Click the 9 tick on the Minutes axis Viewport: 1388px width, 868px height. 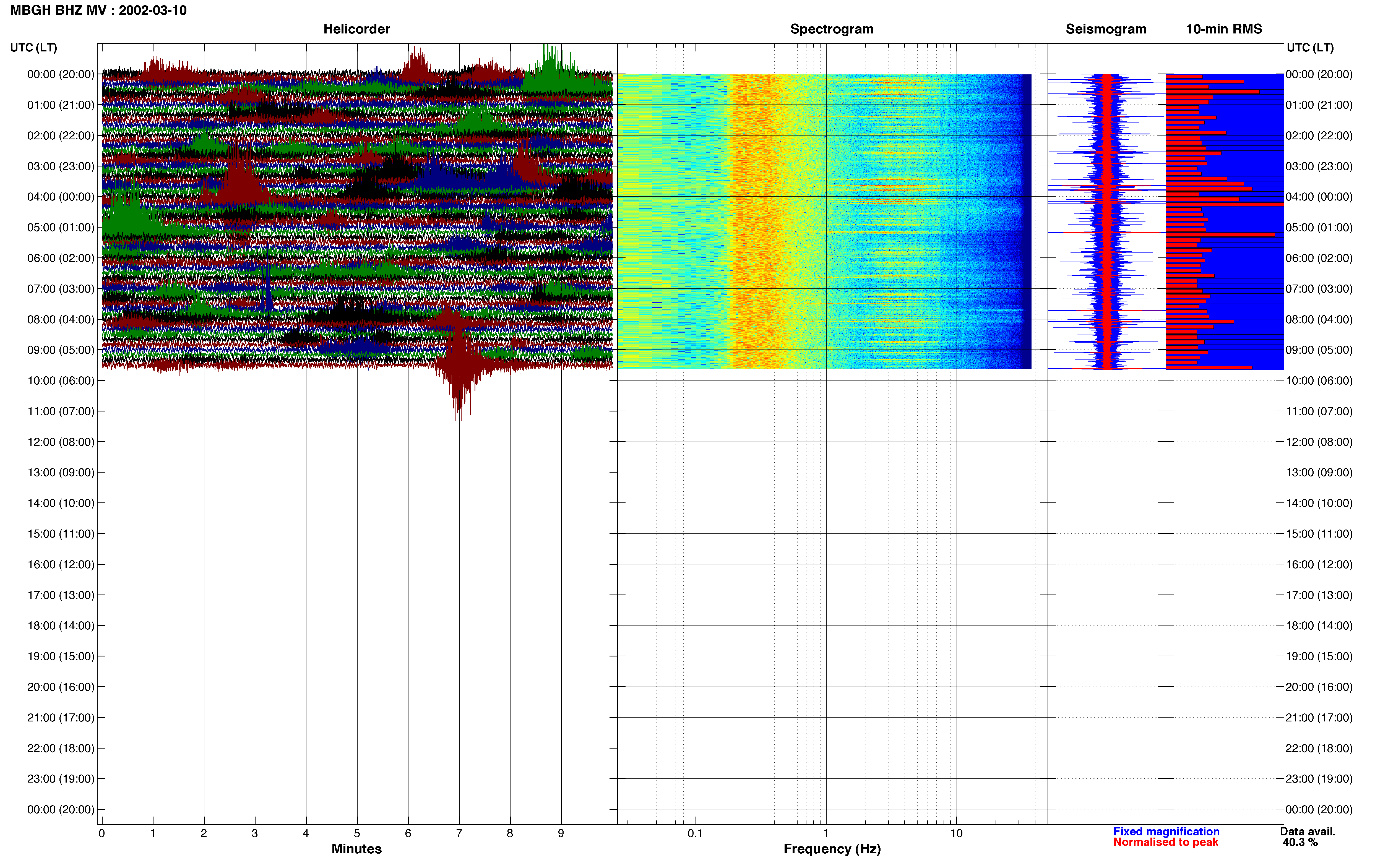[561, 833]
